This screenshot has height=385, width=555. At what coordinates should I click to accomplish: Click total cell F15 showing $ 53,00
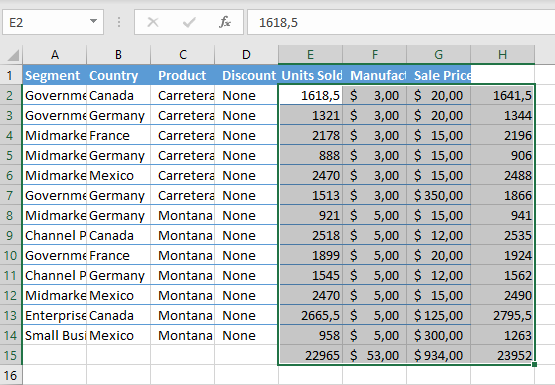click(x=374, y=355)
